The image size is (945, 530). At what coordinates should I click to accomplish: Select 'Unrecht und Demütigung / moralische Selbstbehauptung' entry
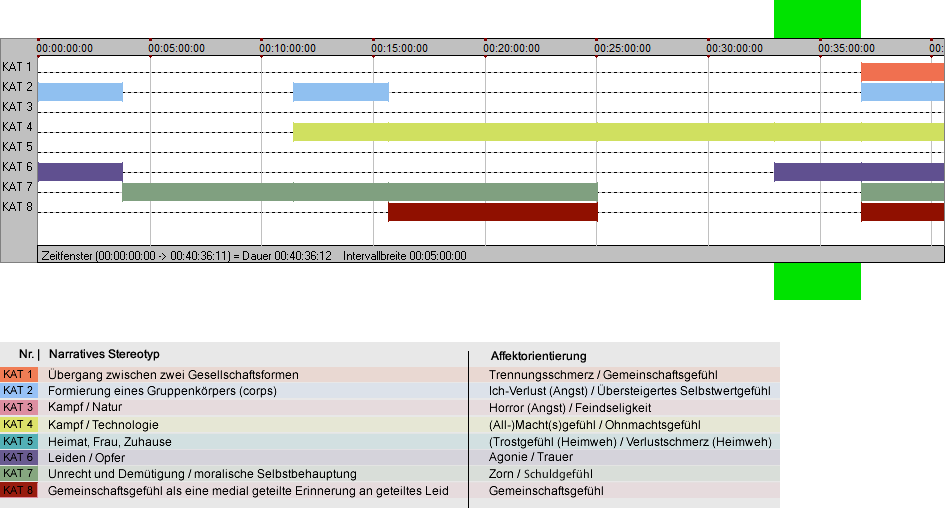202,474
